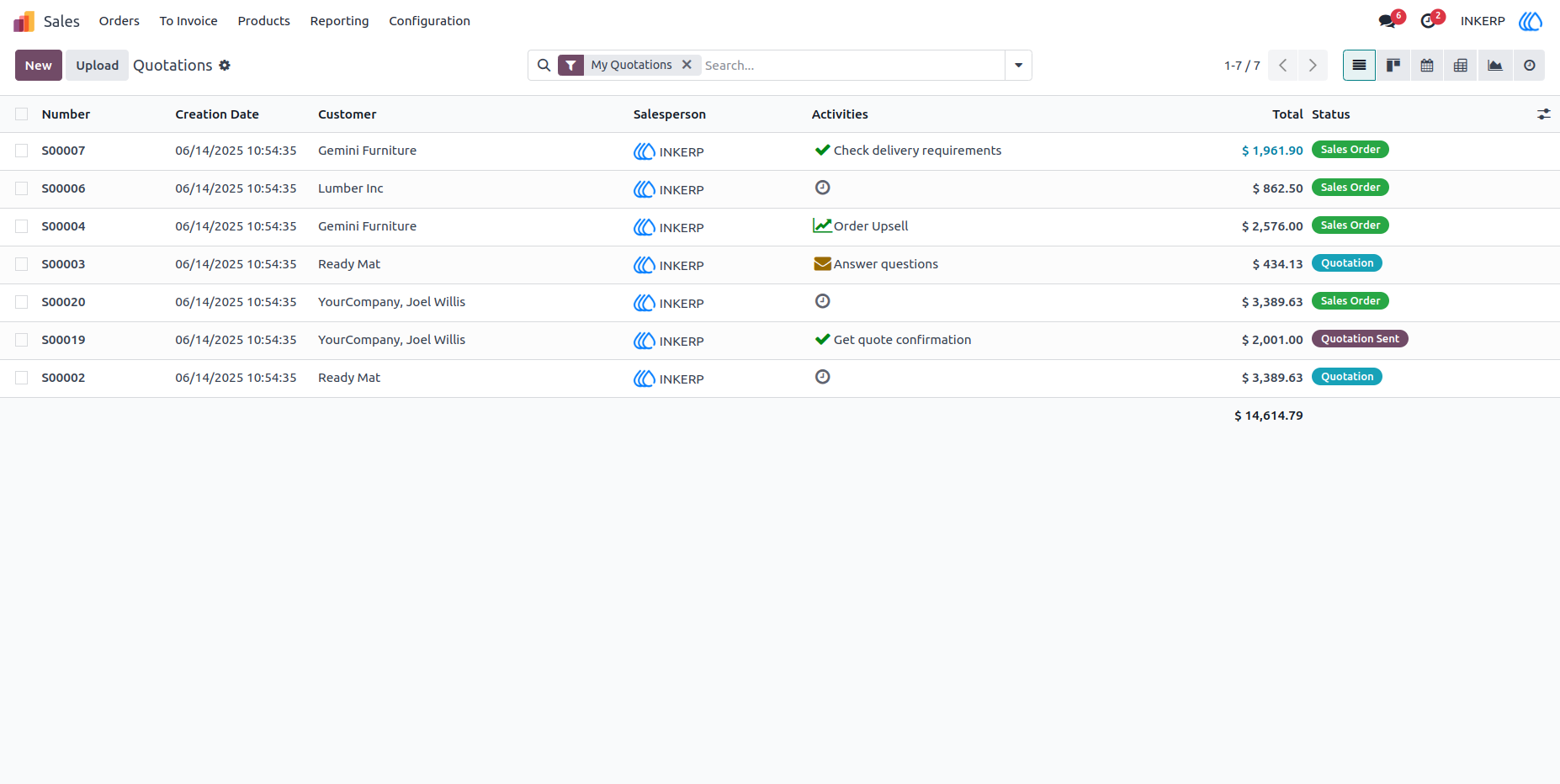The width and height of the screenshot is (1560, 784).
Task: Tick checkbox for order S00003
Action: point(22,264)
